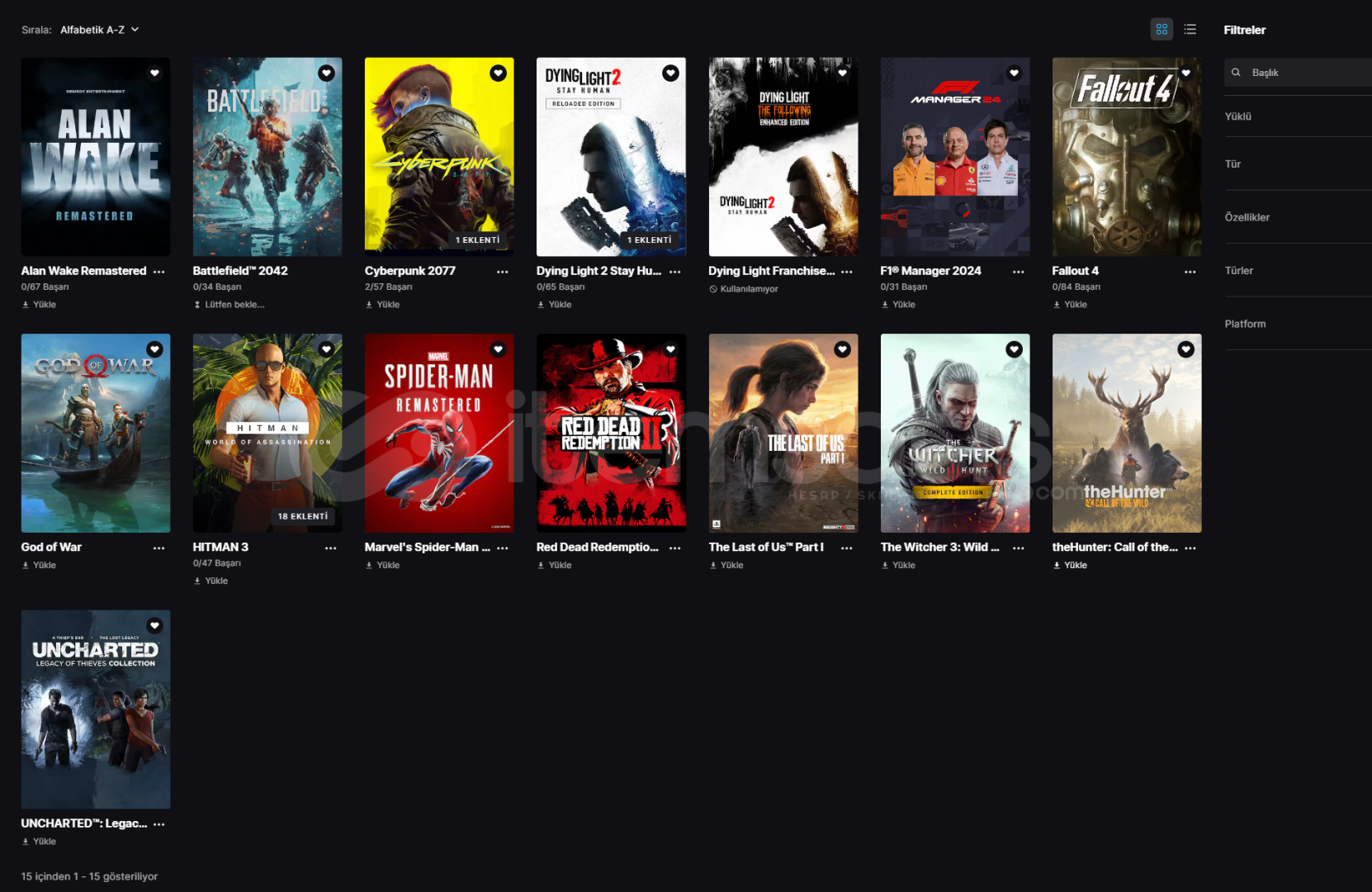Expand the Özellikler filter
This screenshot has height=892, width=1372.
1298,217
